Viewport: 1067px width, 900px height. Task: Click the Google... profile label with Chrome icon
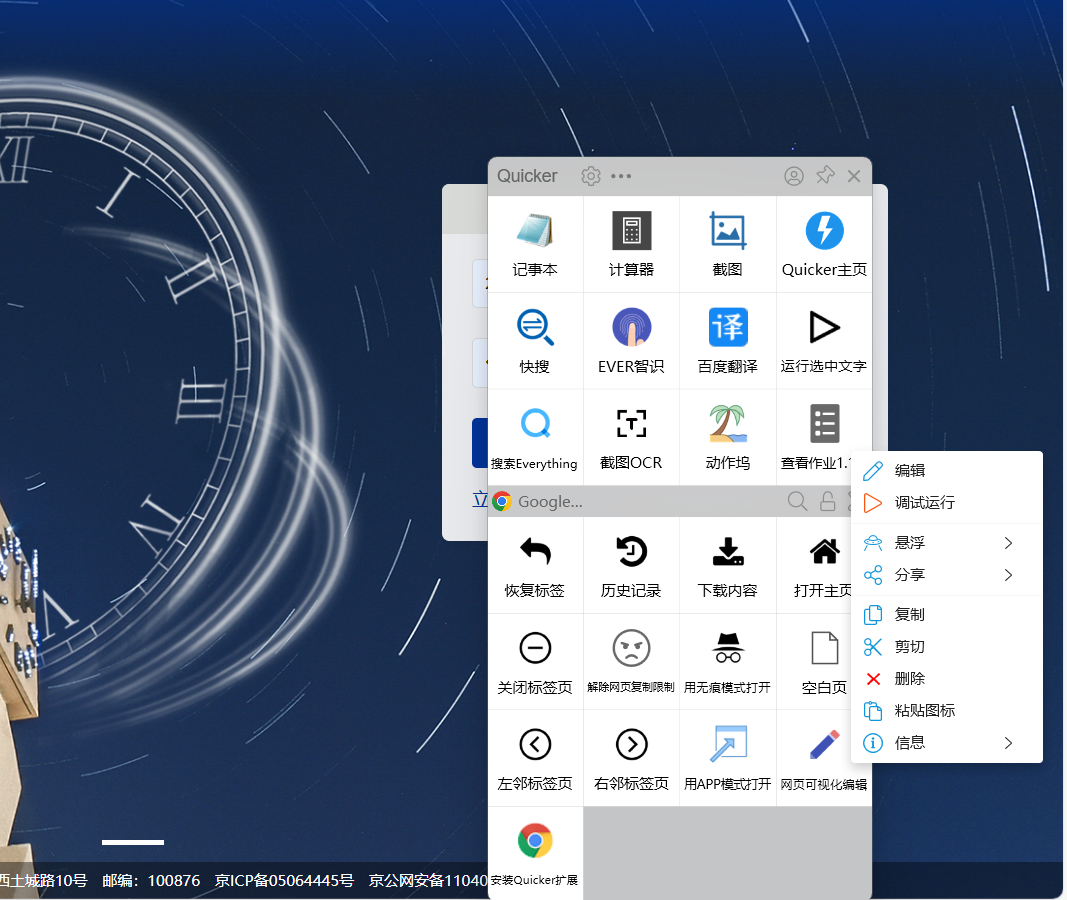click(x=538, y=501)
